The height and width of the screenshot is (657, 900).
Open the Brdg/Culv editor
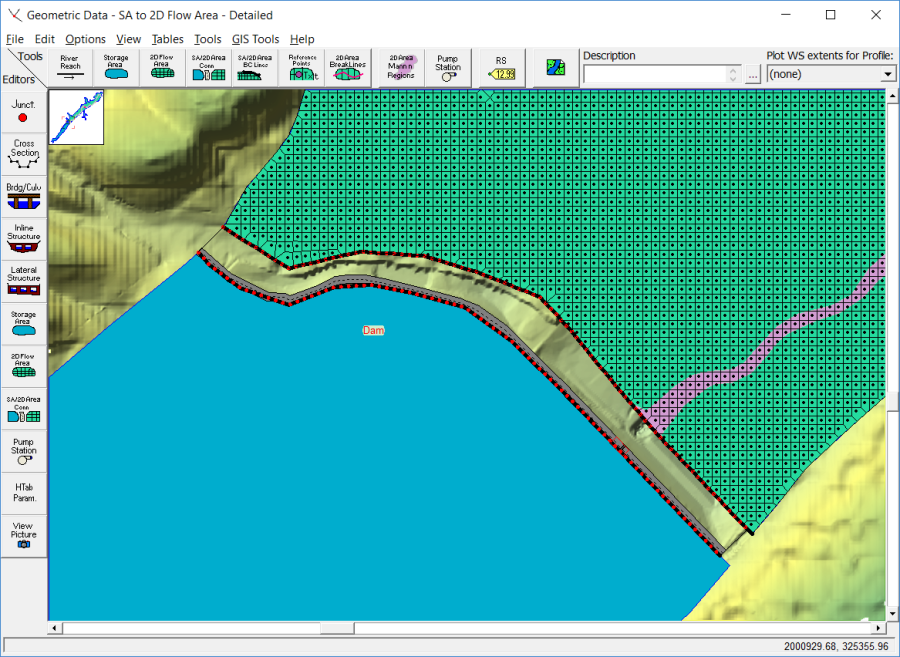24,194
